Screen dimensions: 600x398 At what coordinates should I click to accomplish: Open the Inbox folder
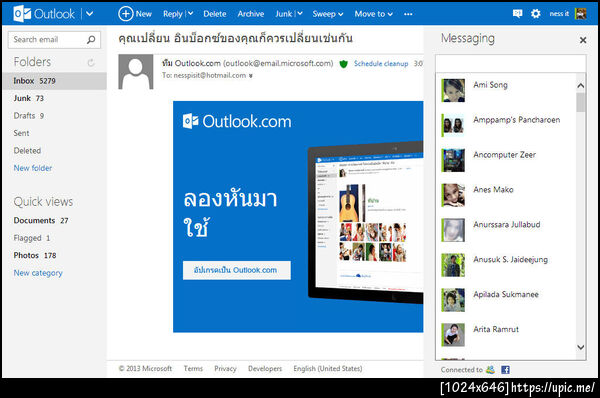tap(54, 81)
